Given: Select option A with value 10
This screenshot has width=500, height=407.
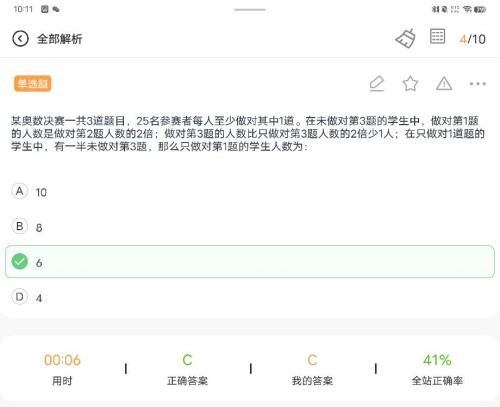Looking at the screenshot, I should [250, 192].
